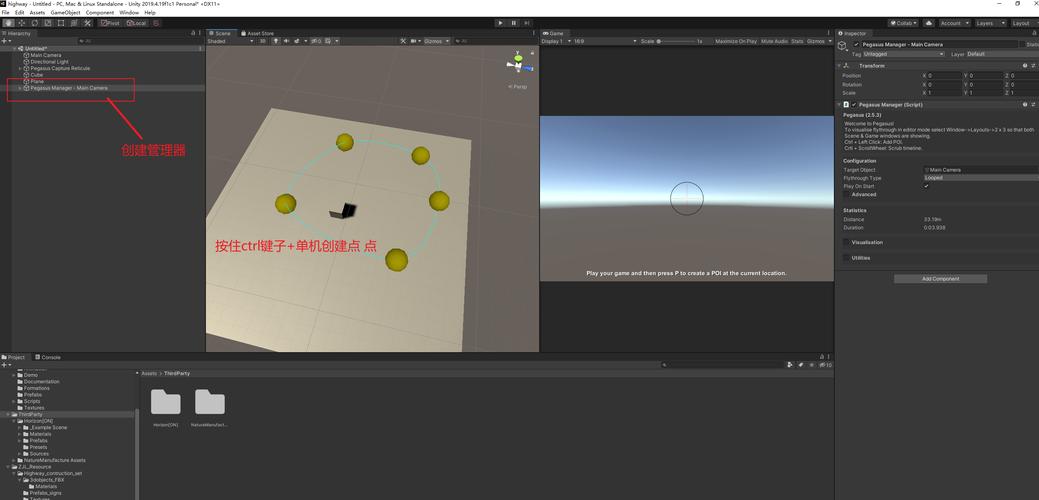Screen dimensions: 1039x500
Task: Toggle scene audio icon
Action: click(x=287, y=41)
